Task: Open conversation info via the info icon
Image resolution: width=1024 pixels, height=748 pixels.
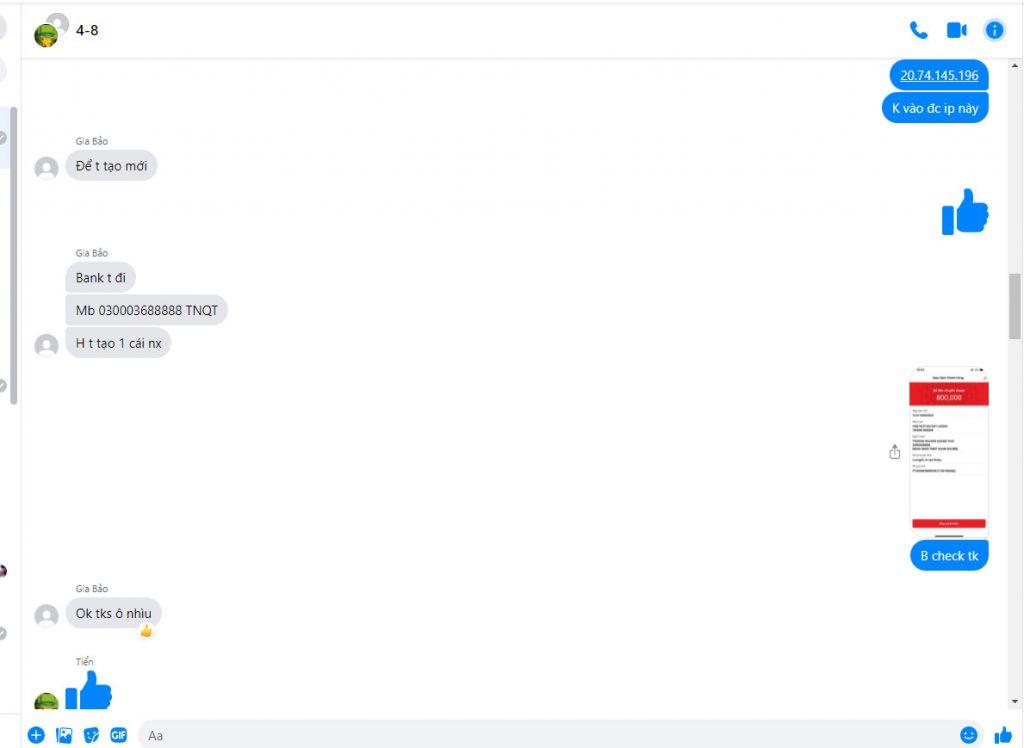Action: (x=994, y=30)
